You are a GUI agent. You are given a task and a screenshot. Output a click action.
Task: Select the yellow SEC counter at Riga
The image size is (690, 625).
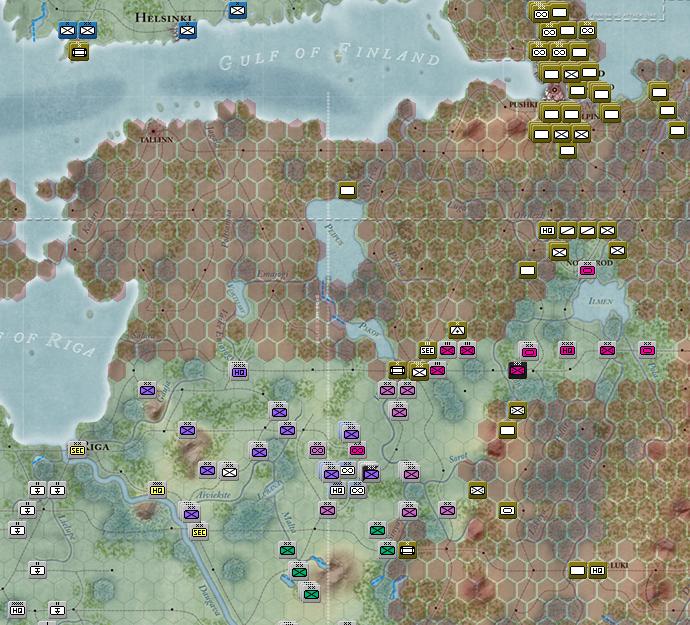tap(77, 450)
